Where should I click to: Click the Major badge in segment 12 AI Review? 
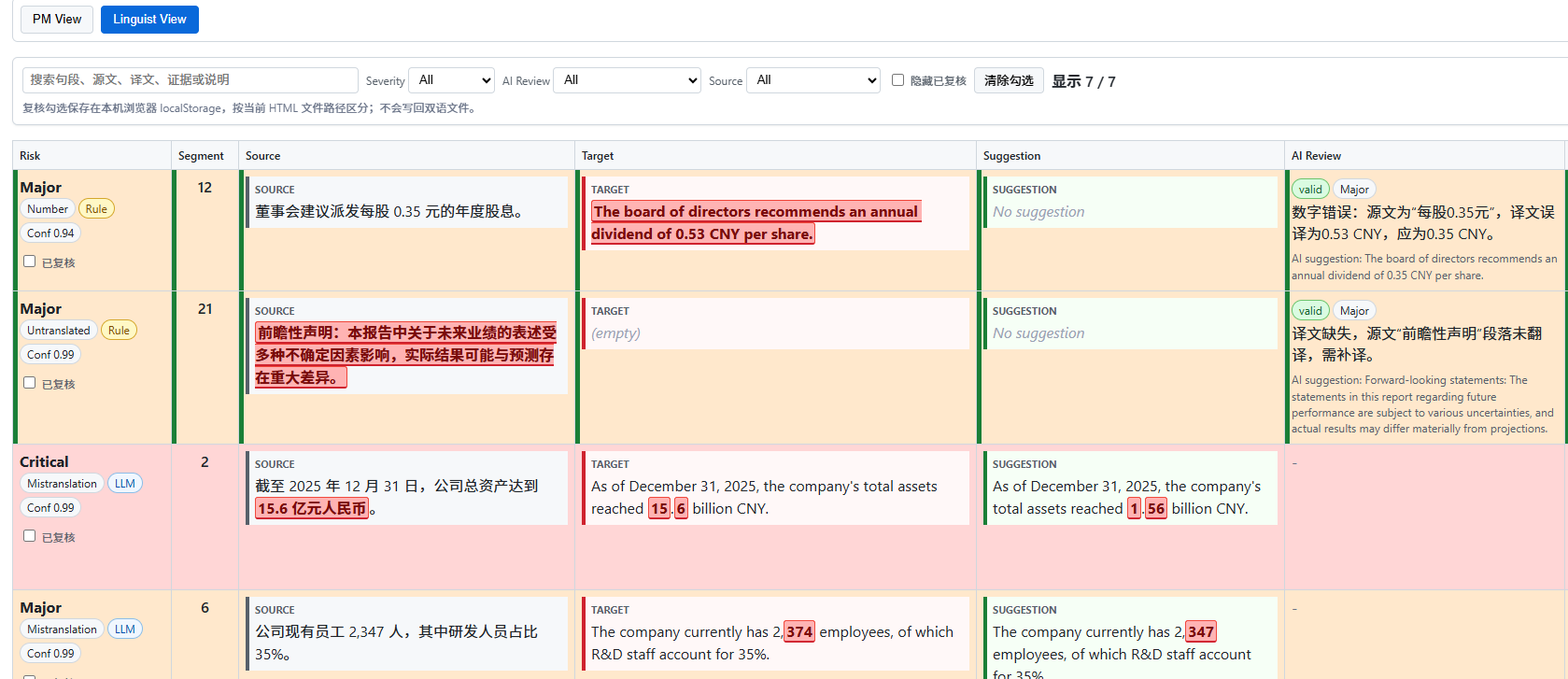click(1354, 190)
